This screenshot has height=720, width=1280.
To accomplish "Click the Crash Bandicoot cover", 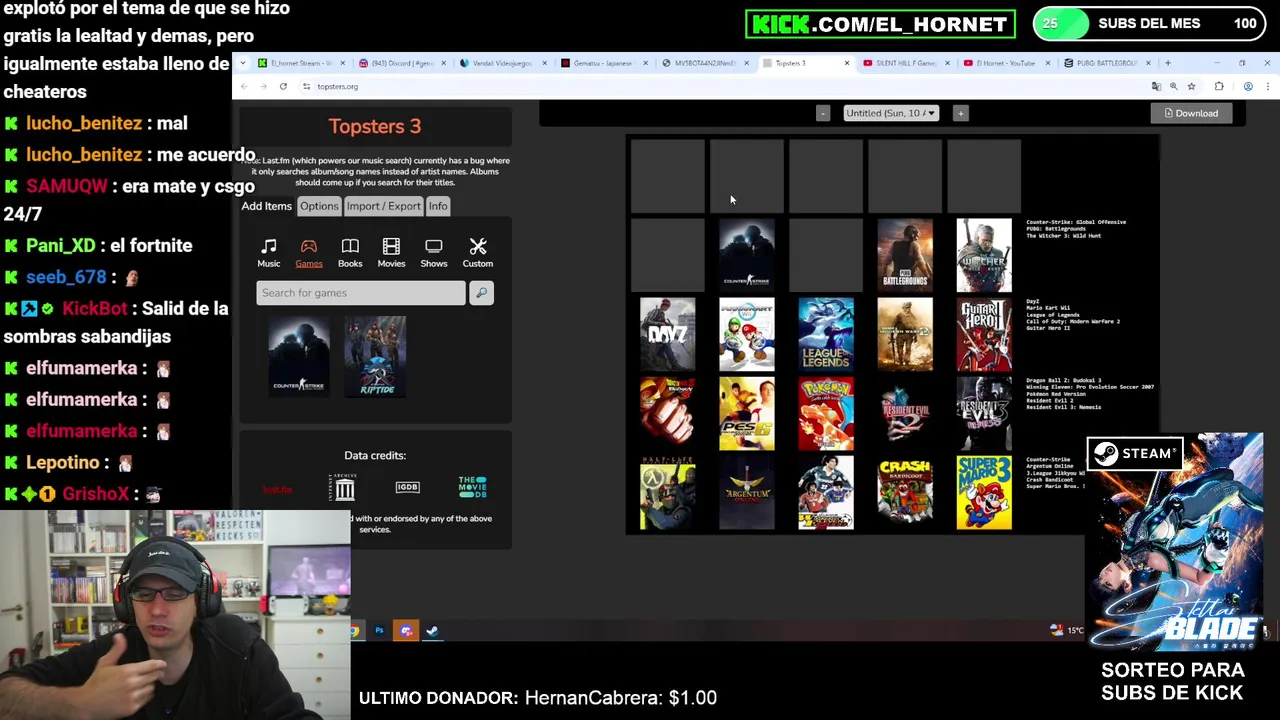I will click(x=905, y=493).
